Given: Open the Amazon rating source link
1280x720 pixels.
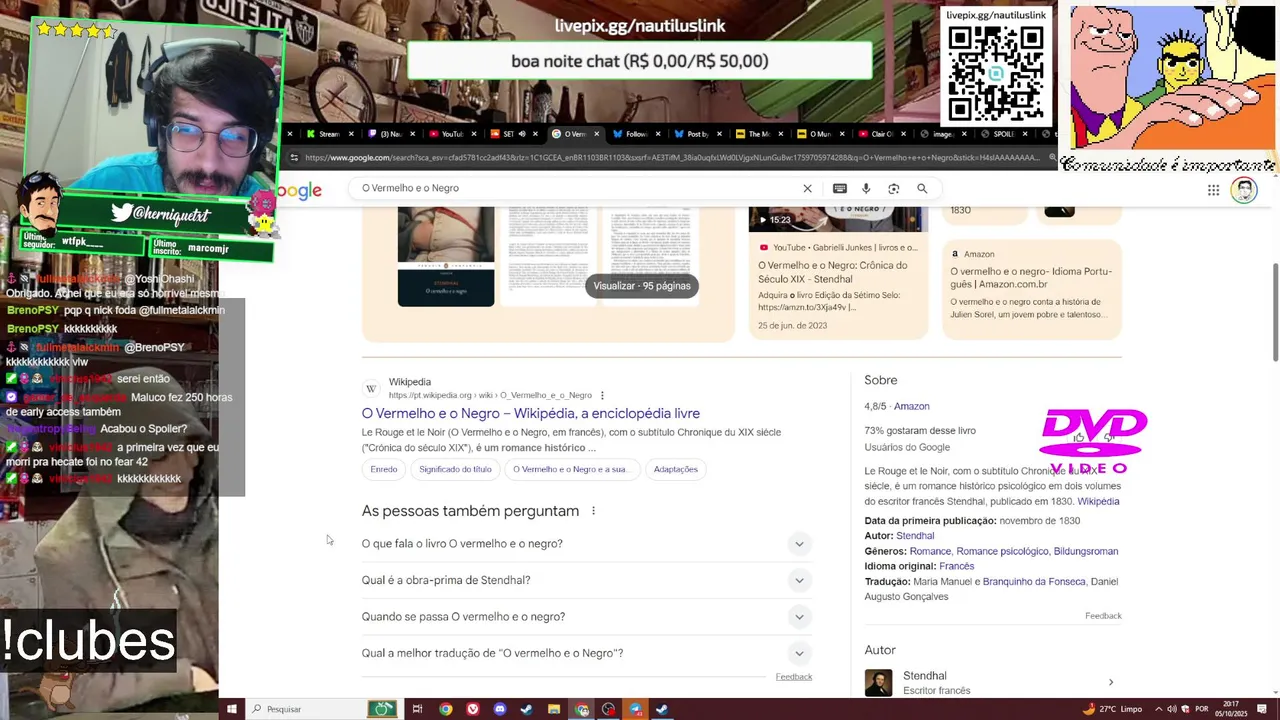Looking at the screenshot, I should [911, 406].
